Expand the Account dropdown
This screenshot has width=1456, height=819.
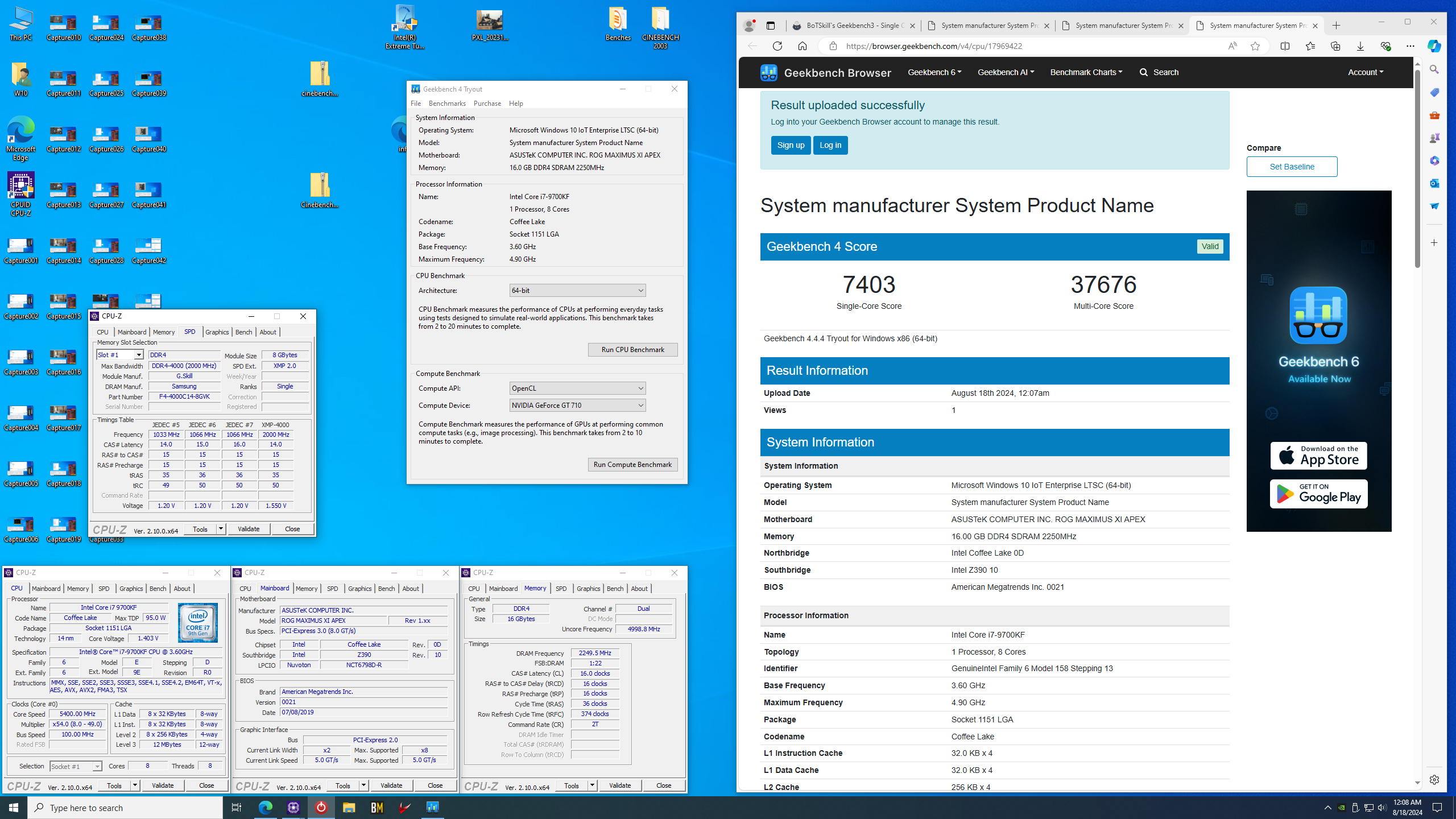click(1366, 72)
